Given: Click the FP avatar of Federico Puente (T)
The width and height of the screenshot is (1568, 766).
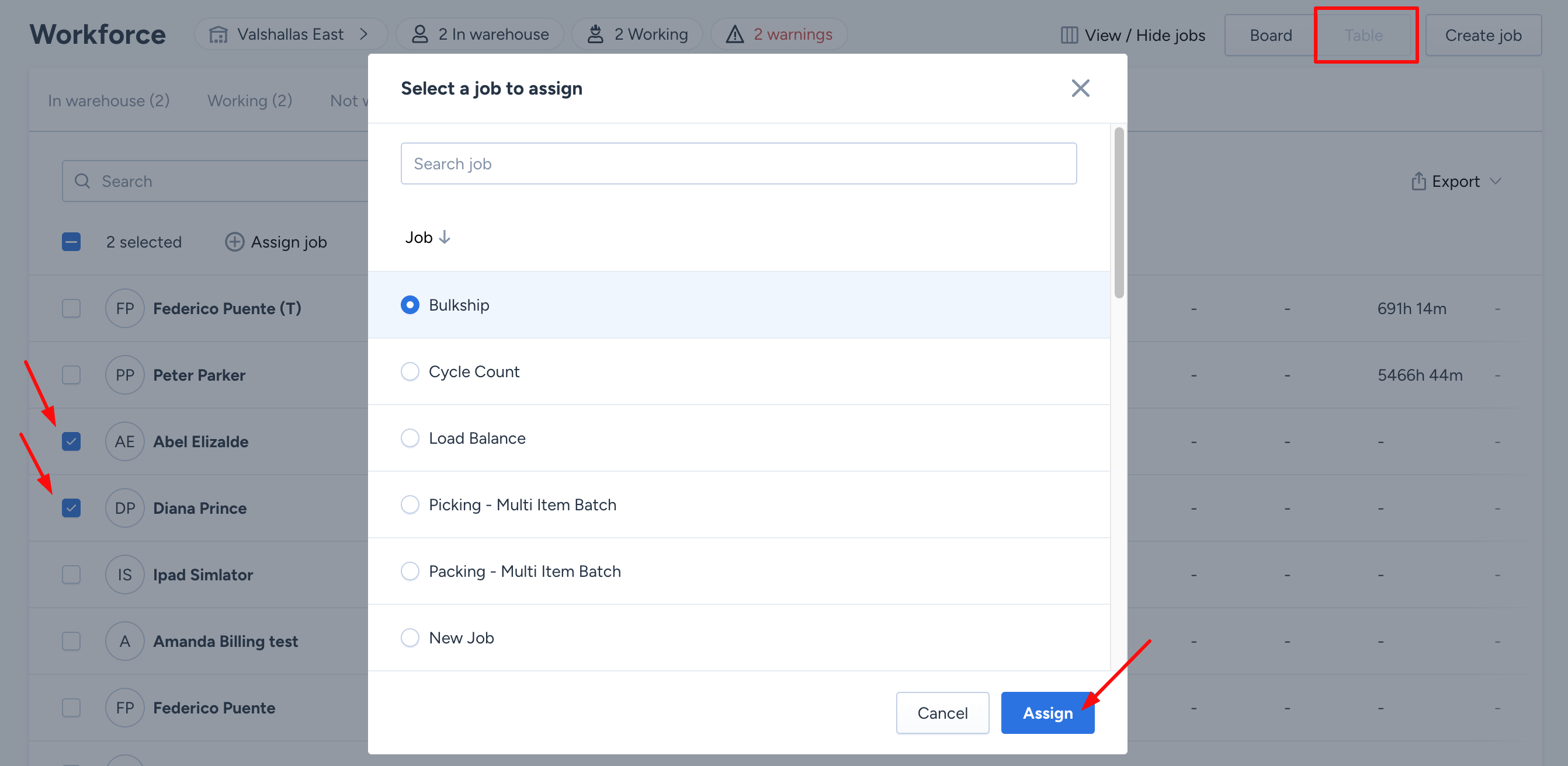Looking at the screenshot, I should pyautogui.click(x=125, y=308).
